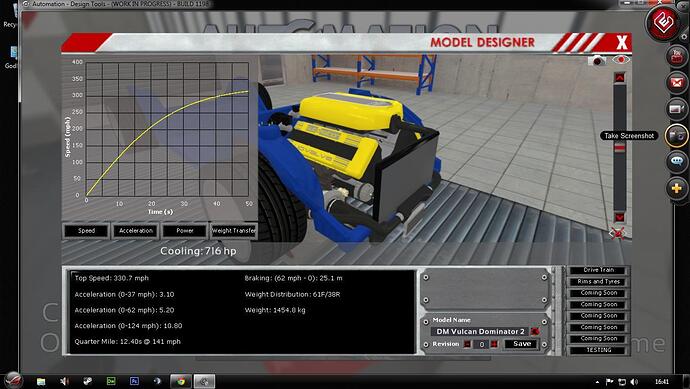Click the red up arrow above slider
The width and height of the screenshot is (690, 389).
620,78
